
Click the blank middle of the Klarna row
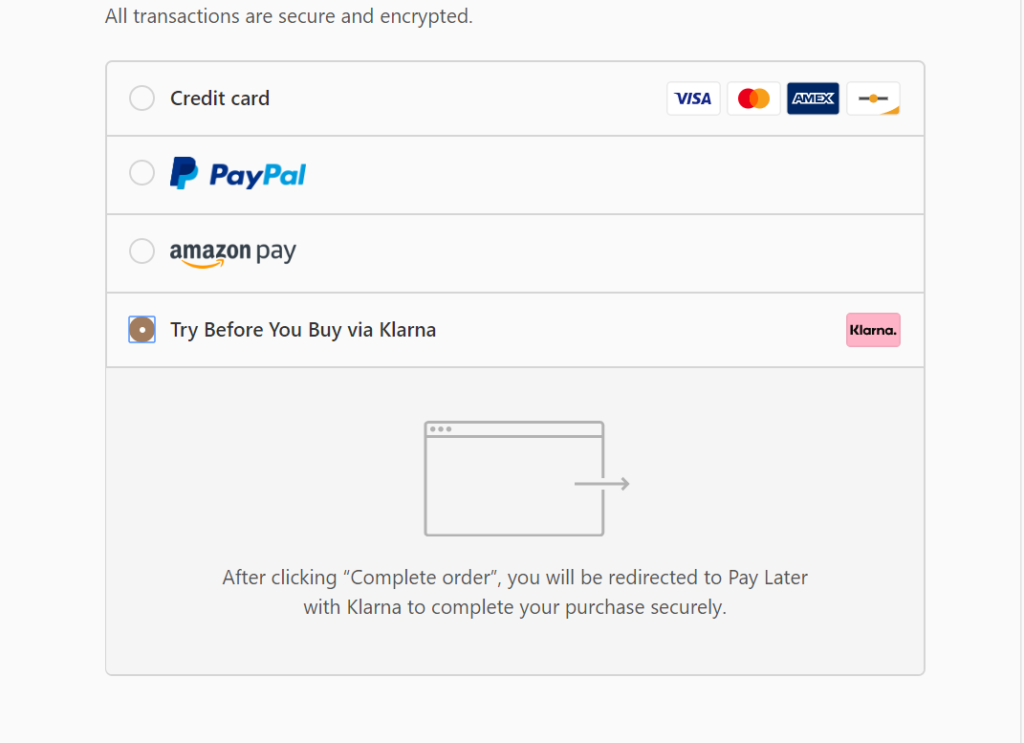[640, 330]
